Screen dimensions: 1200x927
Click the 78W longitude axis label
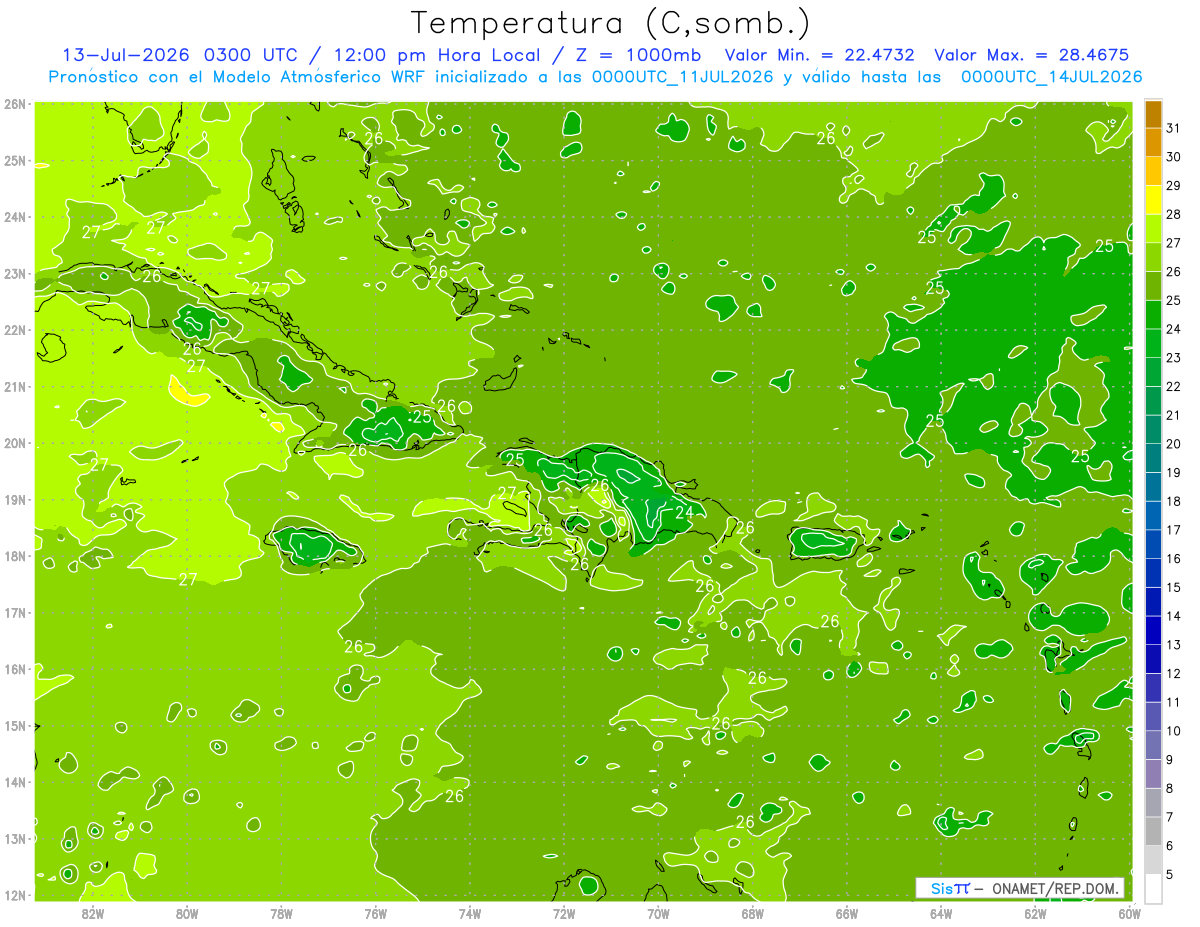click(x=281, y=913)
